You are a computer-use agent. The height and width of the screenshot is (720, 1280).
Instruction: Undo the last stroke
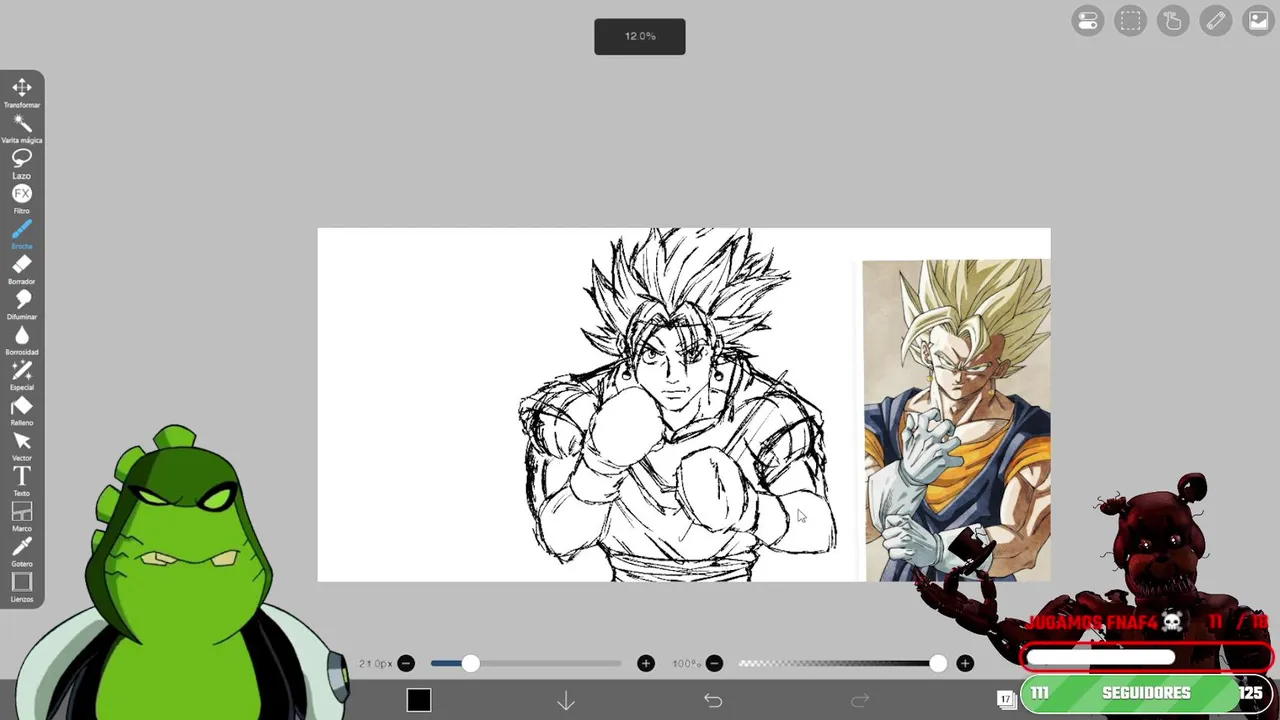click(x=713, y=701)
